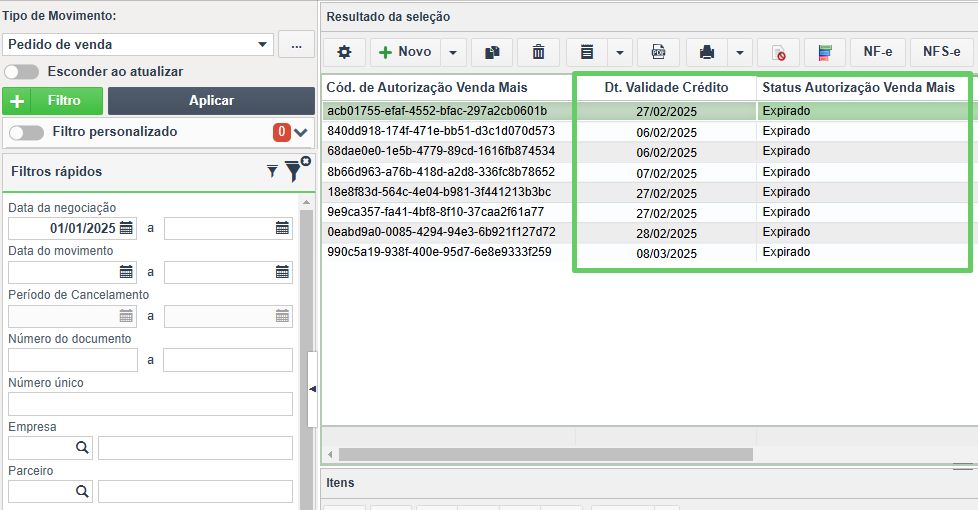
Task: Open calendar for Data do movimento end
Action: 283,272
